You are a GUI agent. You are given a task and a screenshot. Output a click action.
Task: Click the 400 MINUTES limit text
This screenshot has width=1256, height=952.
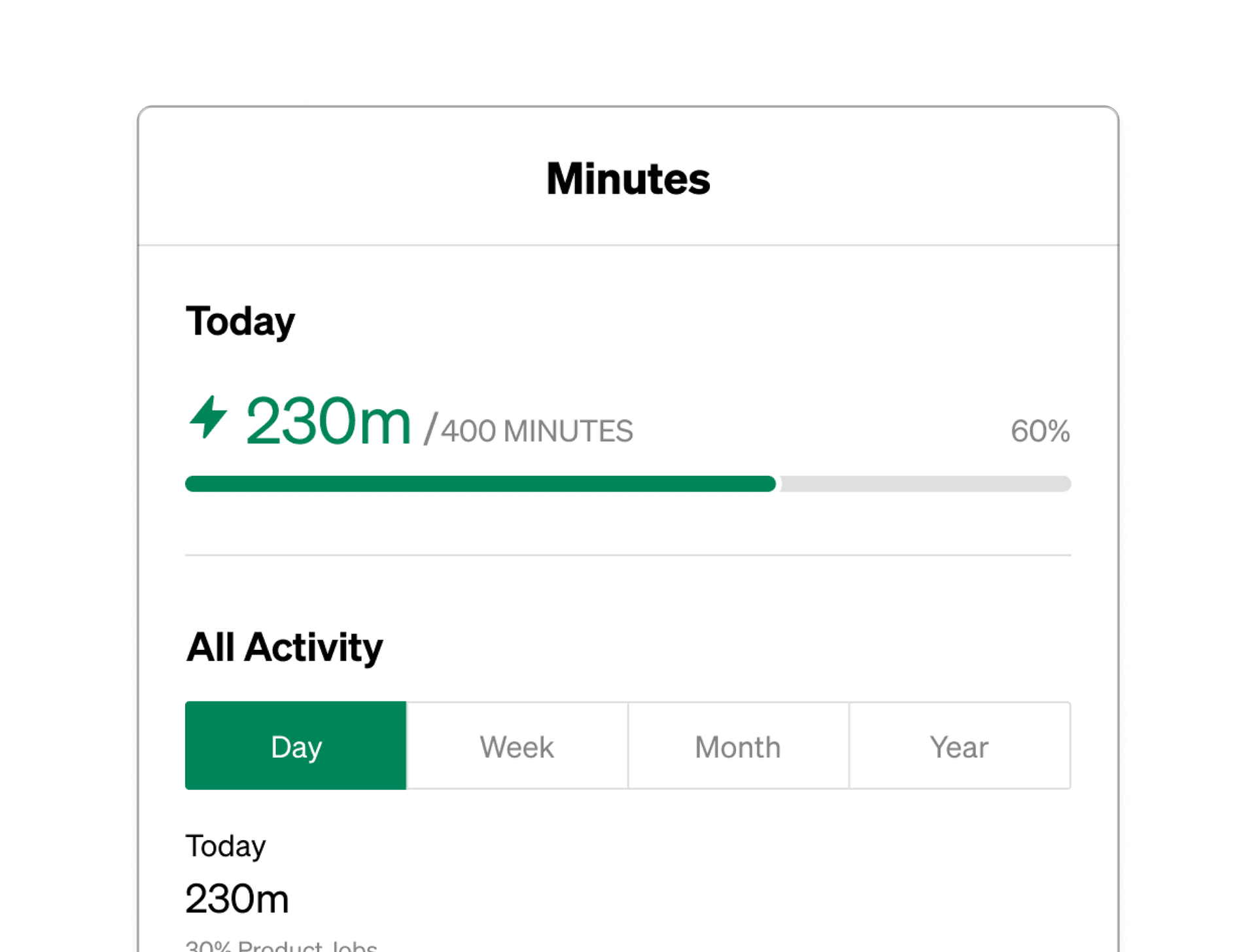coord(537,432)
